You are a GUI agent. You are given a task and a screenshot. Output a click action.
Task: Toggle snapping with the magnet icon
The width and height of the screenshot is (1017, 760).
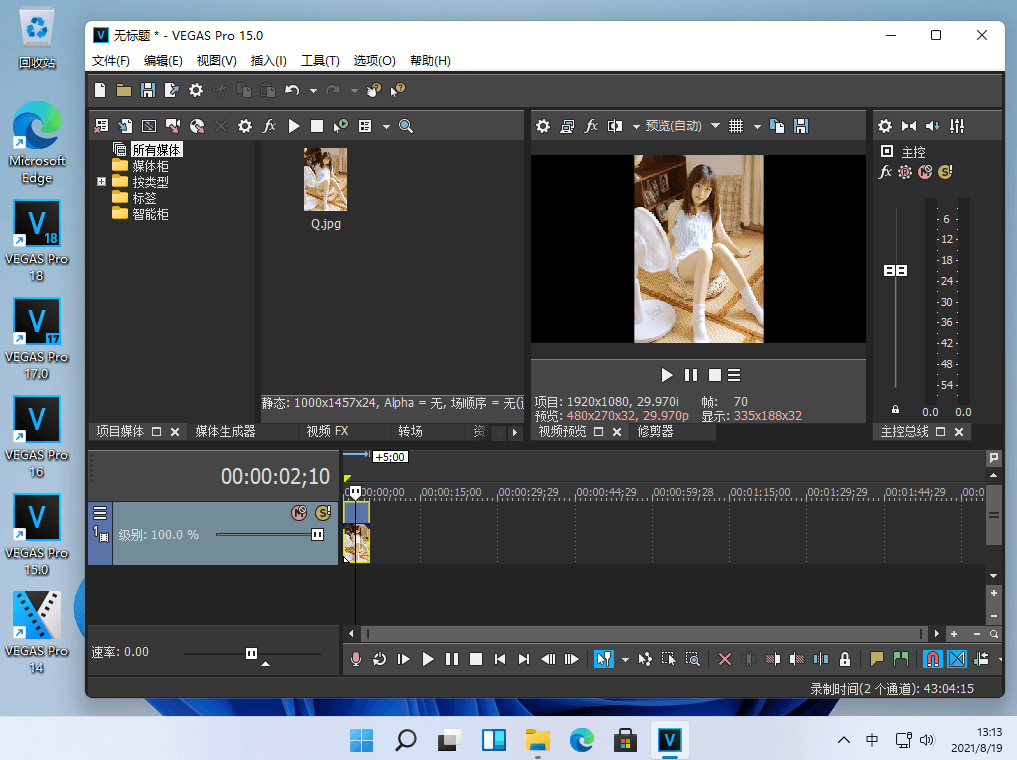(x=933, y=659)
